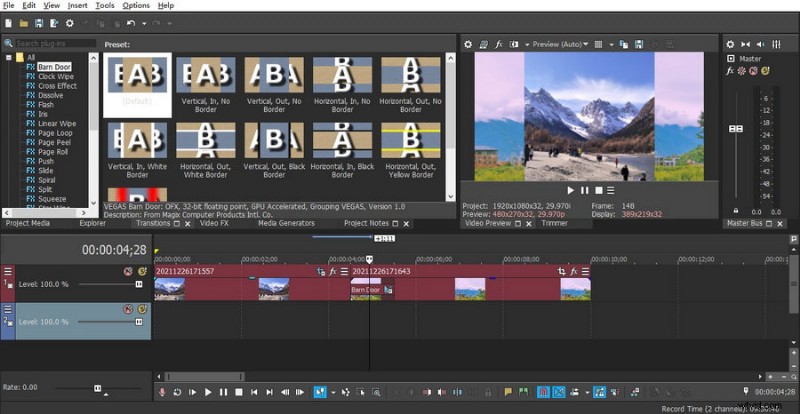800x414 pixels.
Task: Open the File menu
Action: [x=9, y=6]
